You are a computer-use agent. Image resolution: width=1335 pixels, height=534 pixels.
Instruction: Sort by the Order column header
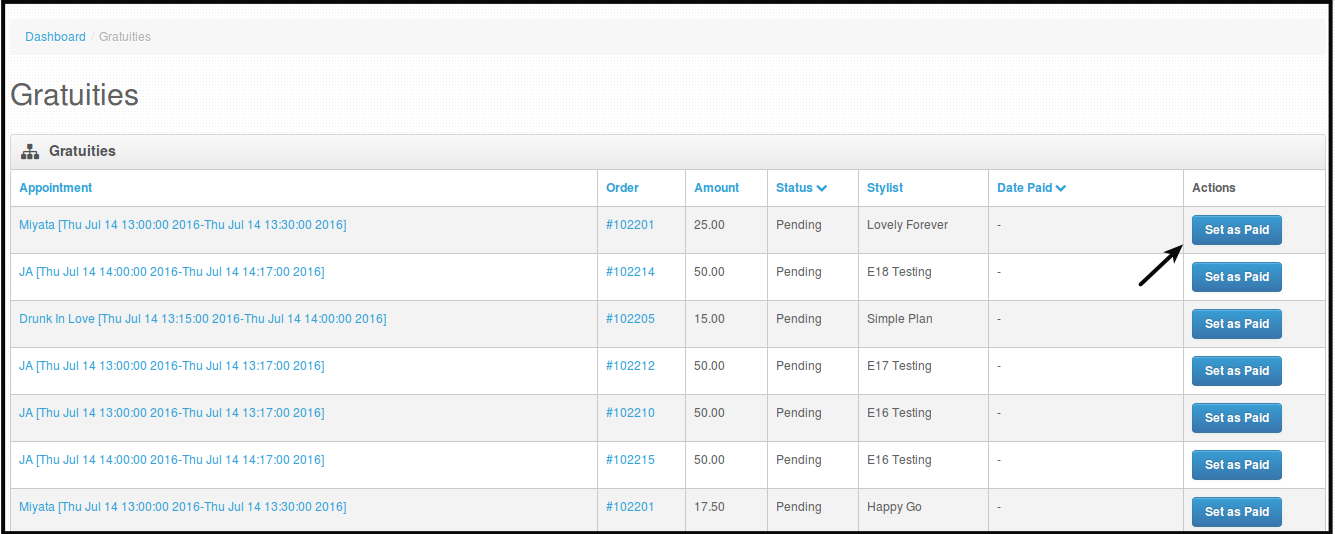[622, 188]
